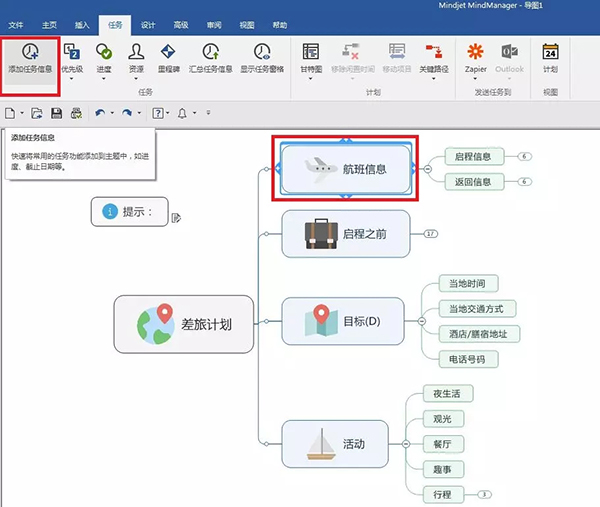Select the 餐厅 subtopic
The height and width of the screenshot is (507, 600).
443,444
